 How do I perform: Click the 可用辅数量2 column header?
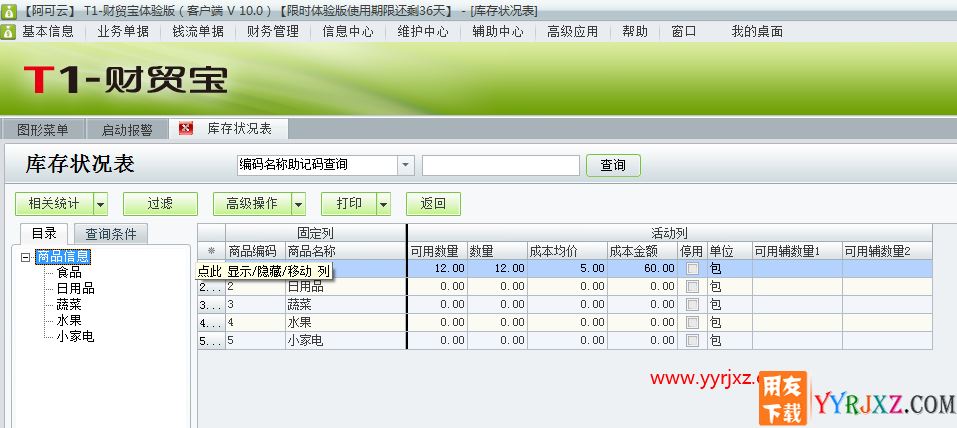coord(887,251)
